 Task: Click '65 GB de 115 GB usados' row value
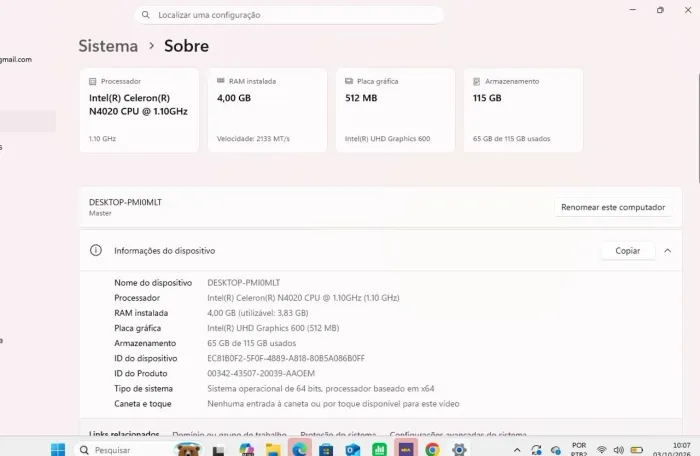click(x=251, y=343)
